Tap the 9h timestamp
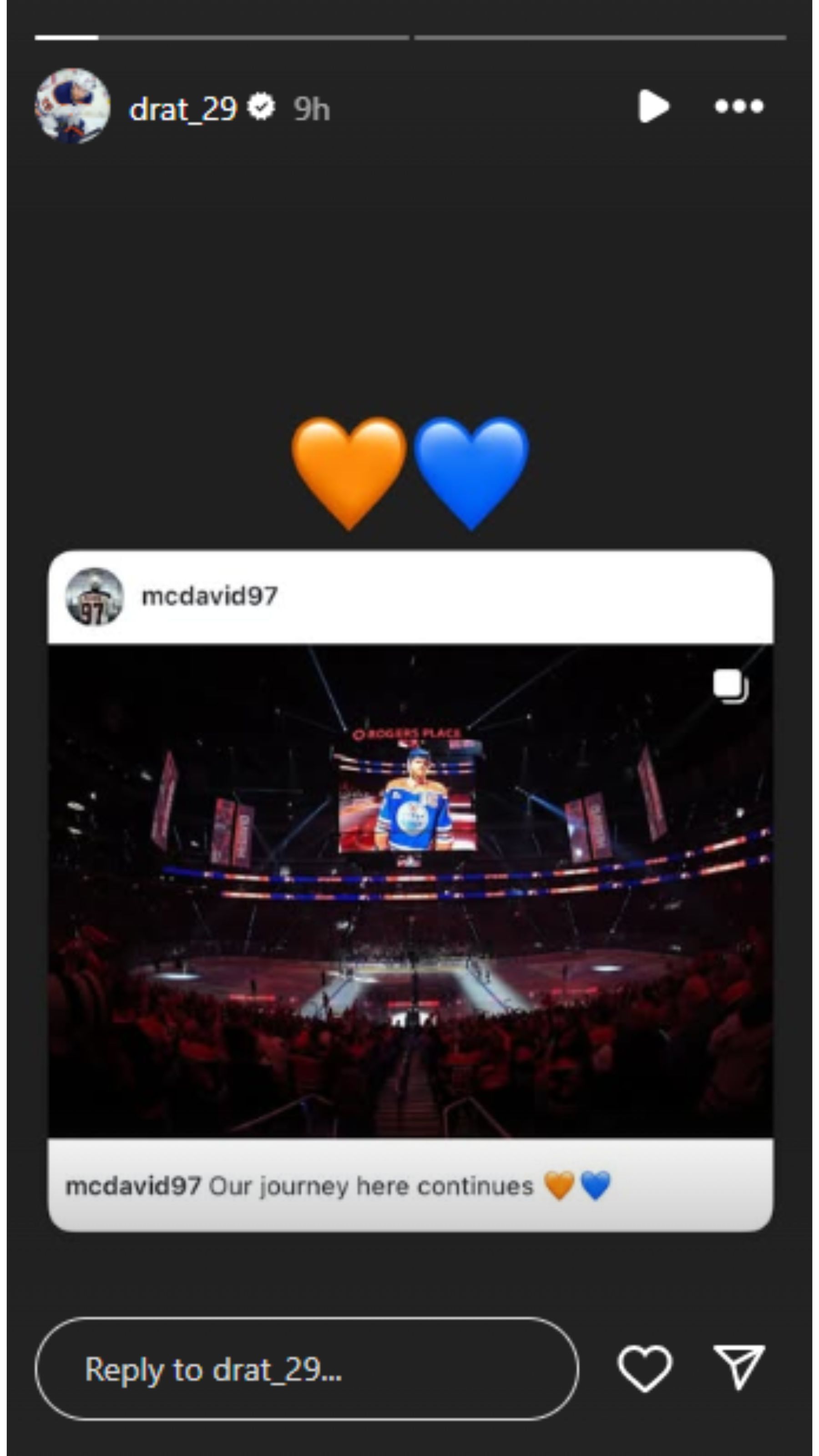 311,109
